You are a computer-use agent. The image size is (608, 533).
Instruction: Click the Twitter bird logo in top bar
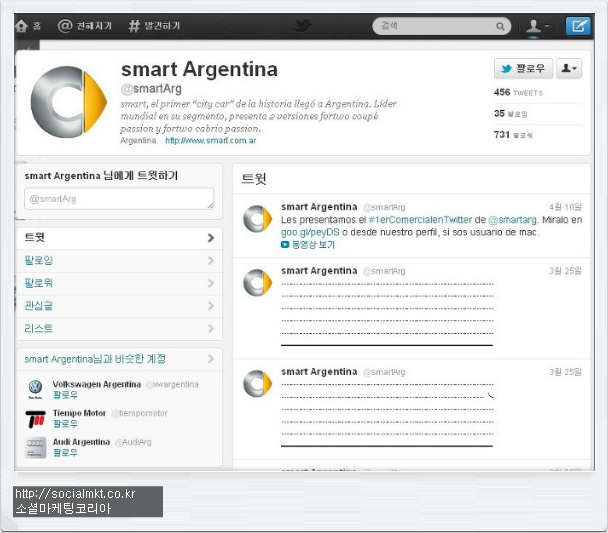[303, 26]
